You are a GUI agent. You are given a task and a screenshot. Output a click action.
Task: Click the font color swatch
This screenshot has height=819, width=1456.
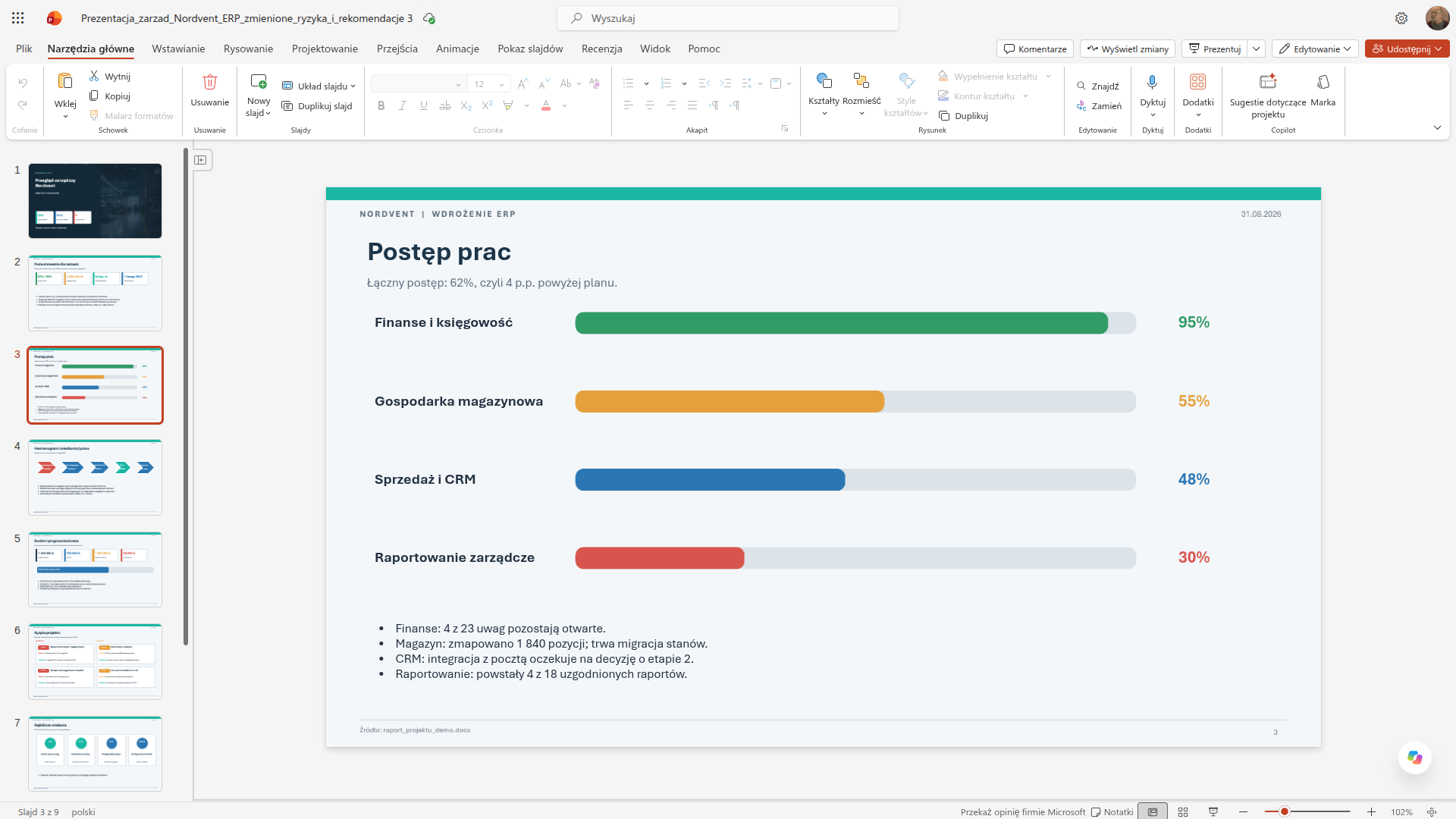546,105
